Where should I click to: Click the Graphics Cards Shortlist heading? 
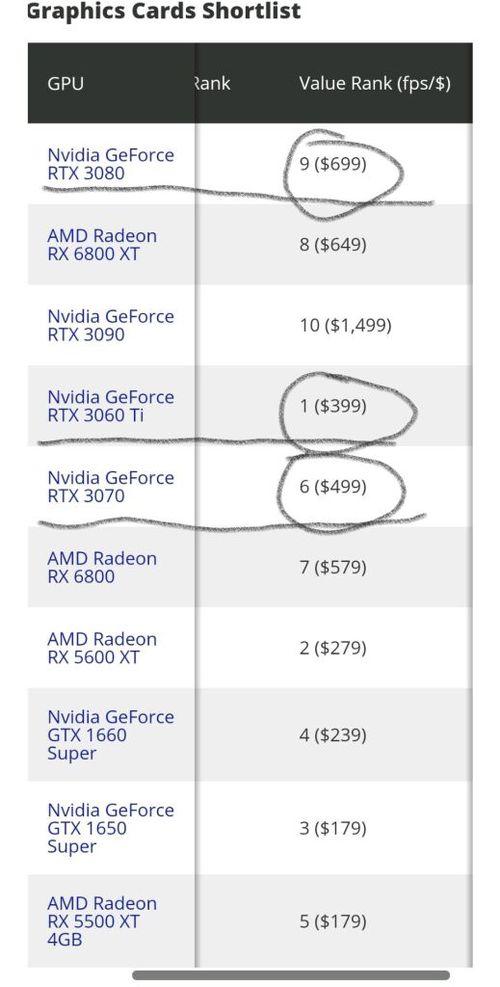(164, 11)
